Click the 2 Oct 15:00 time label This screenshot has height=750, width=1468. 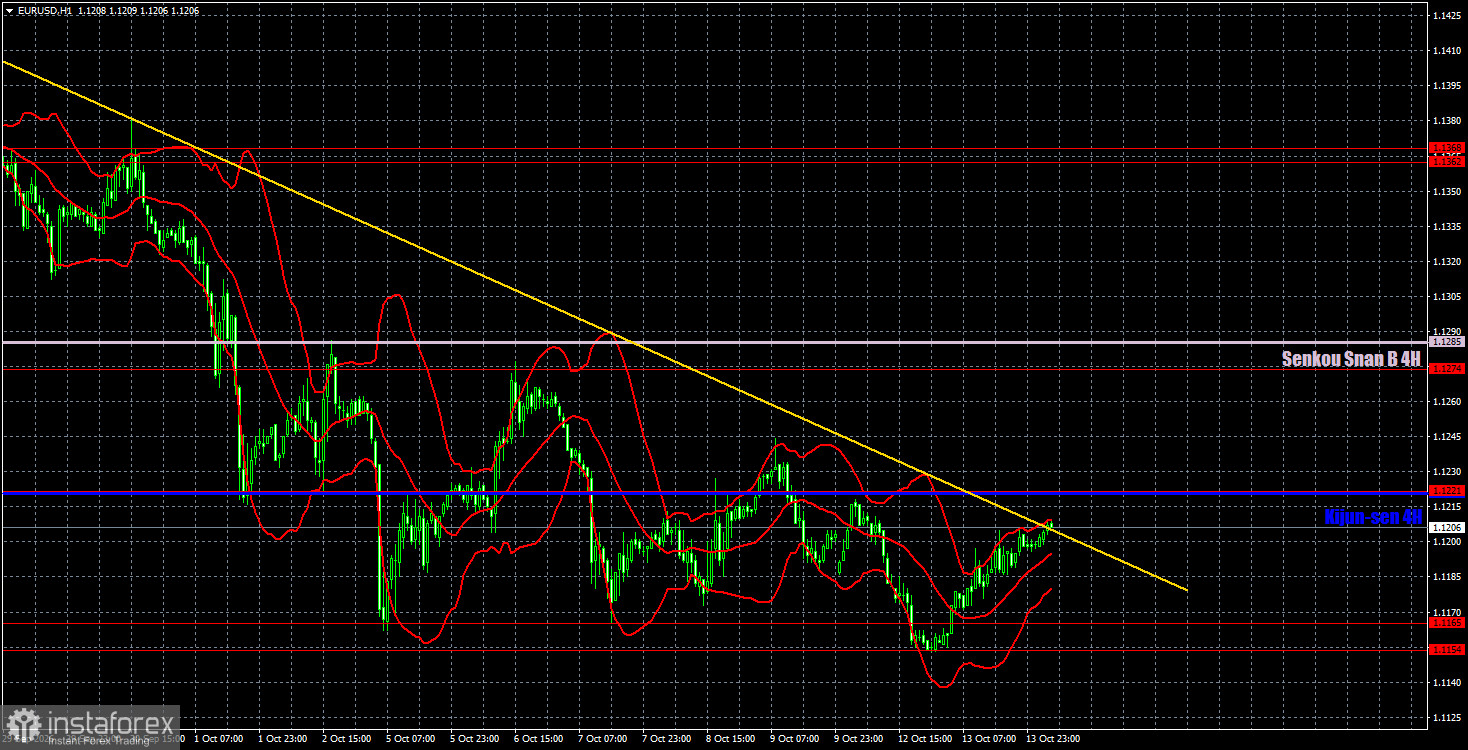(347, 739)
